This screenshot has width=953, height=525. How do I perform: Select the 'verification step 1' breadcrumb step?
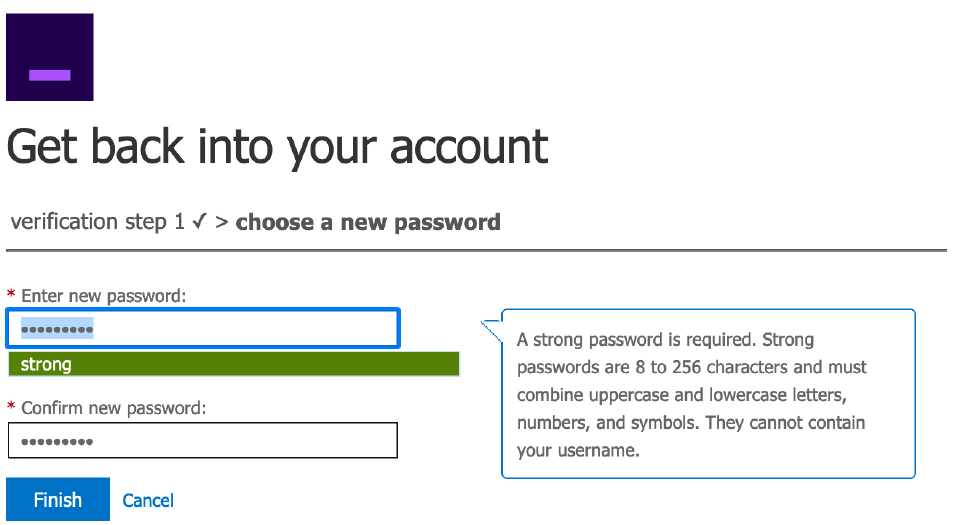97,222
